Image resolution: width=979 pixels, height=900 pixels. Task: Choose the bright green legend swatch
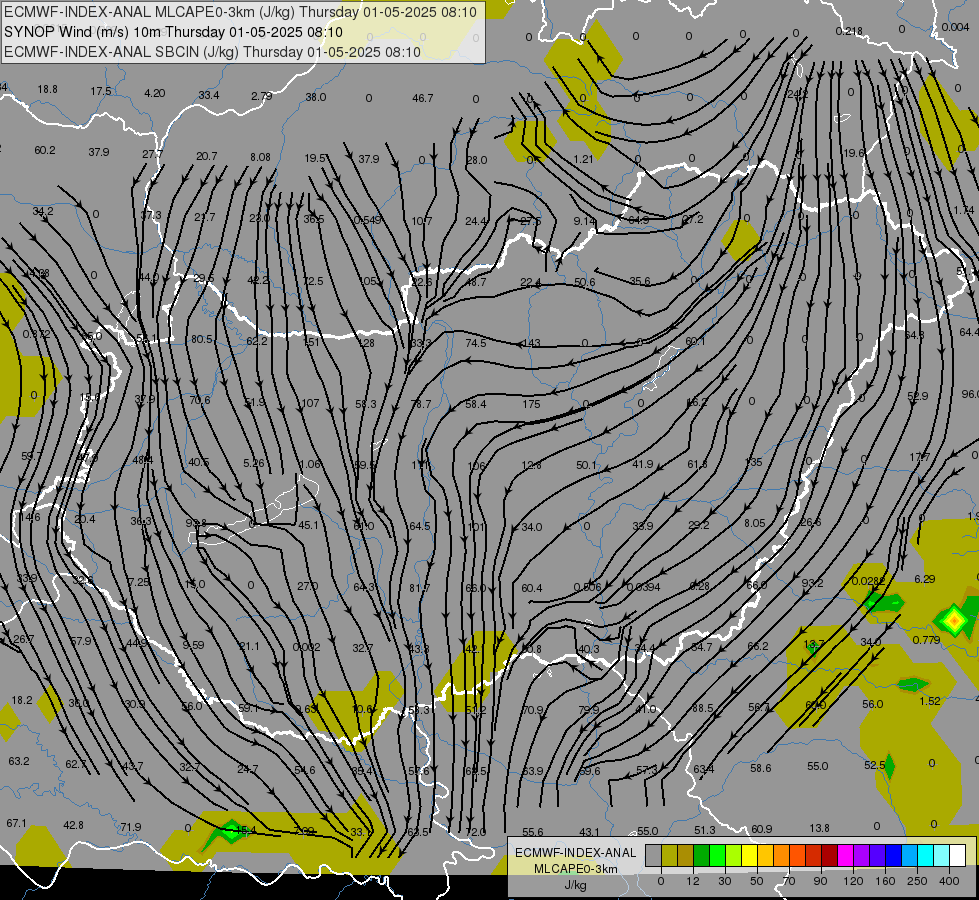pos(717,855)
